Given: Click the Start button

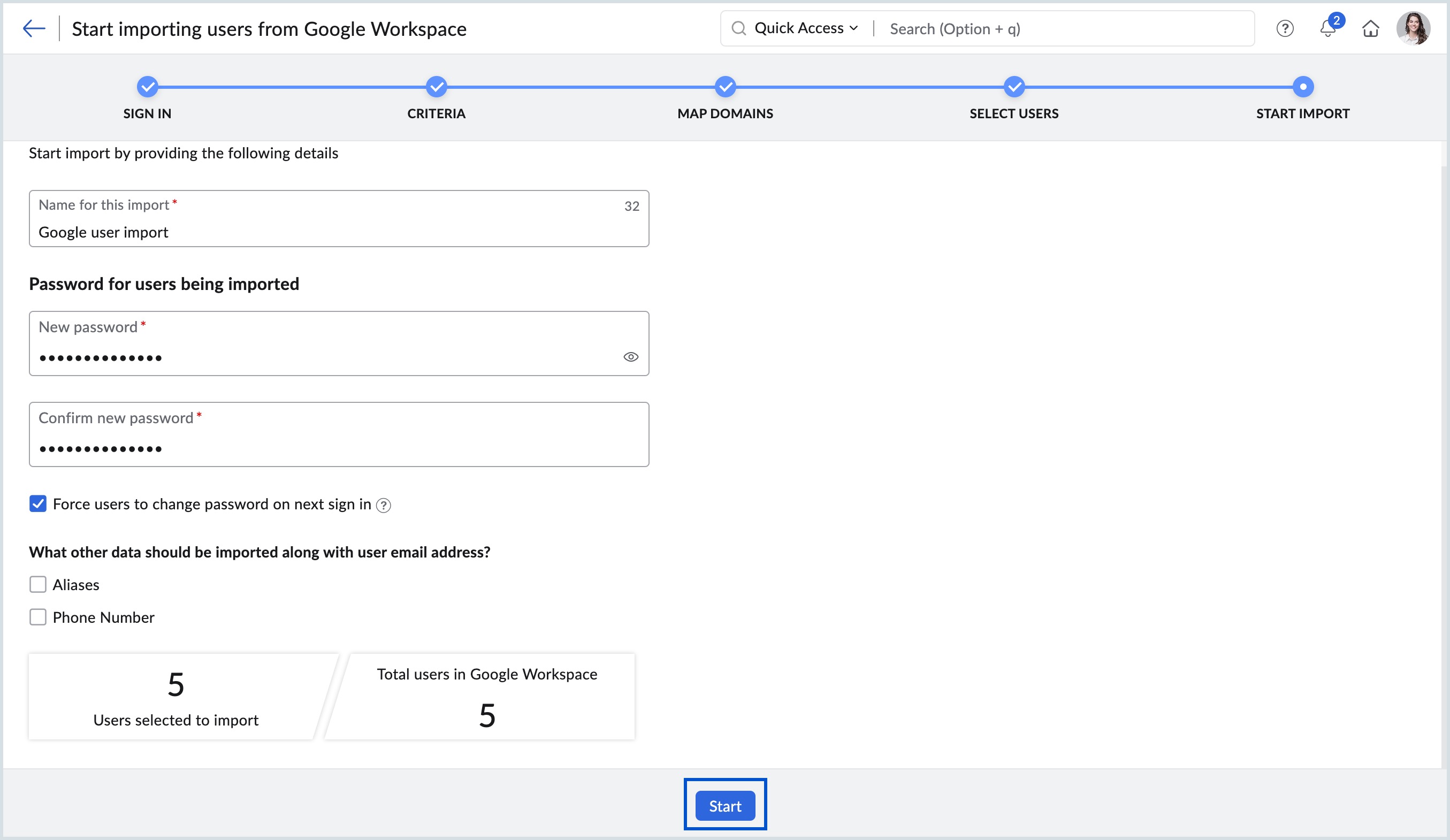Looking at the screenshot, I should click(x=725, y=805).
